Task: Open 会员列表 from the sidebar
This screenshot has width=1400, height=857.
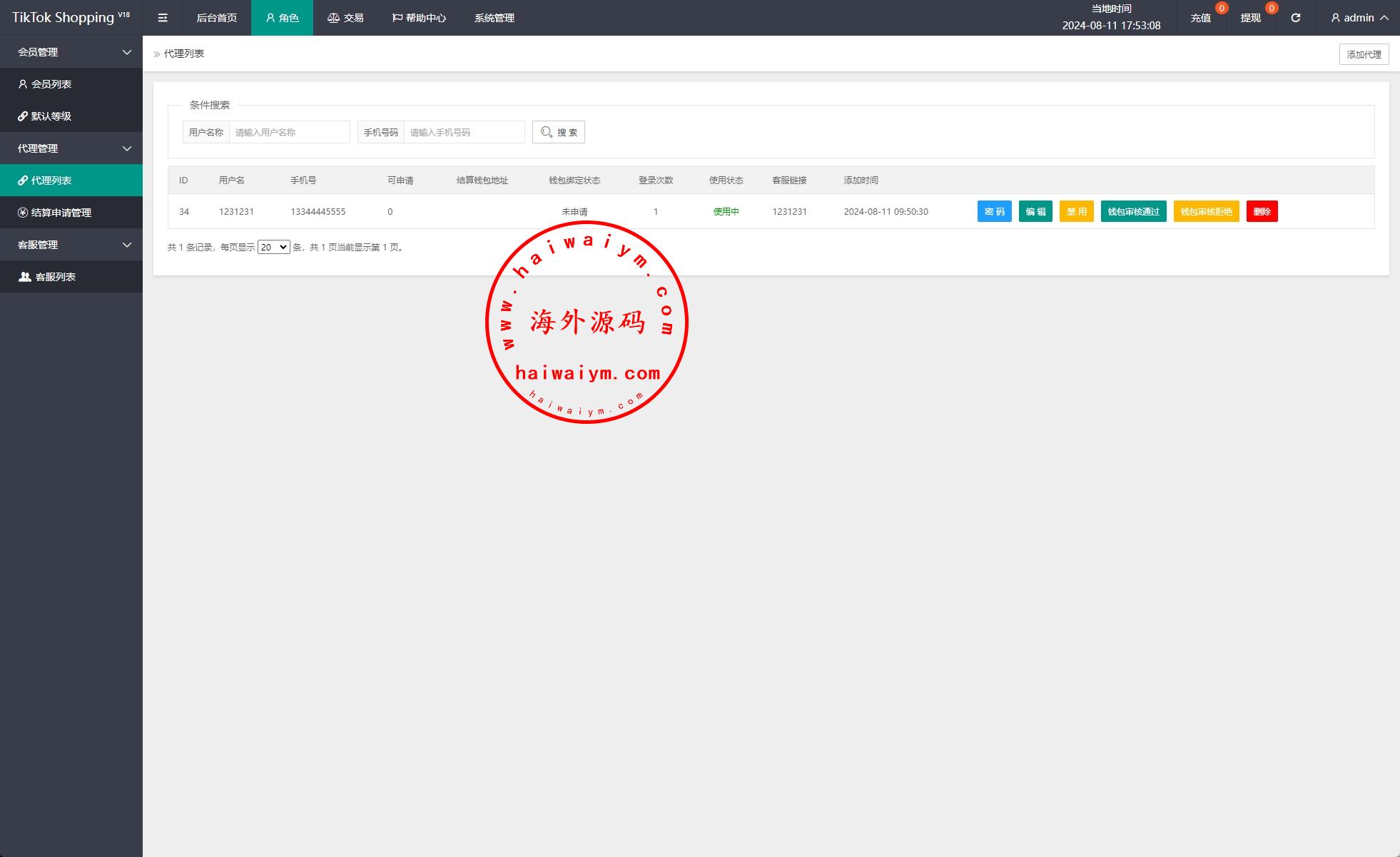Action: (x=51, y=84)
